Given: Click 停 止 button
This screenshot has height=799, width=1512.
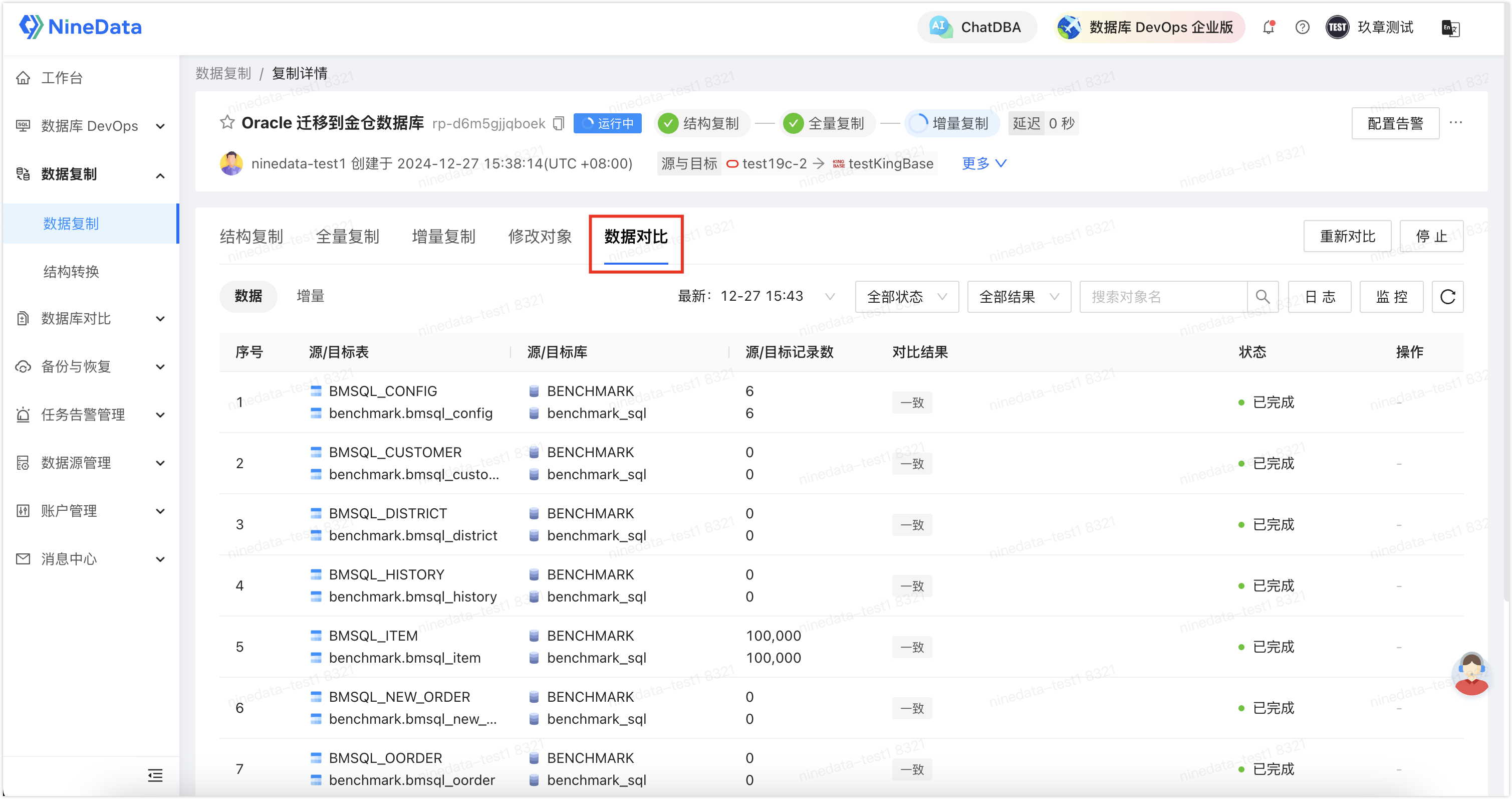Looking at the screenshot, I should pos(1431,236).
